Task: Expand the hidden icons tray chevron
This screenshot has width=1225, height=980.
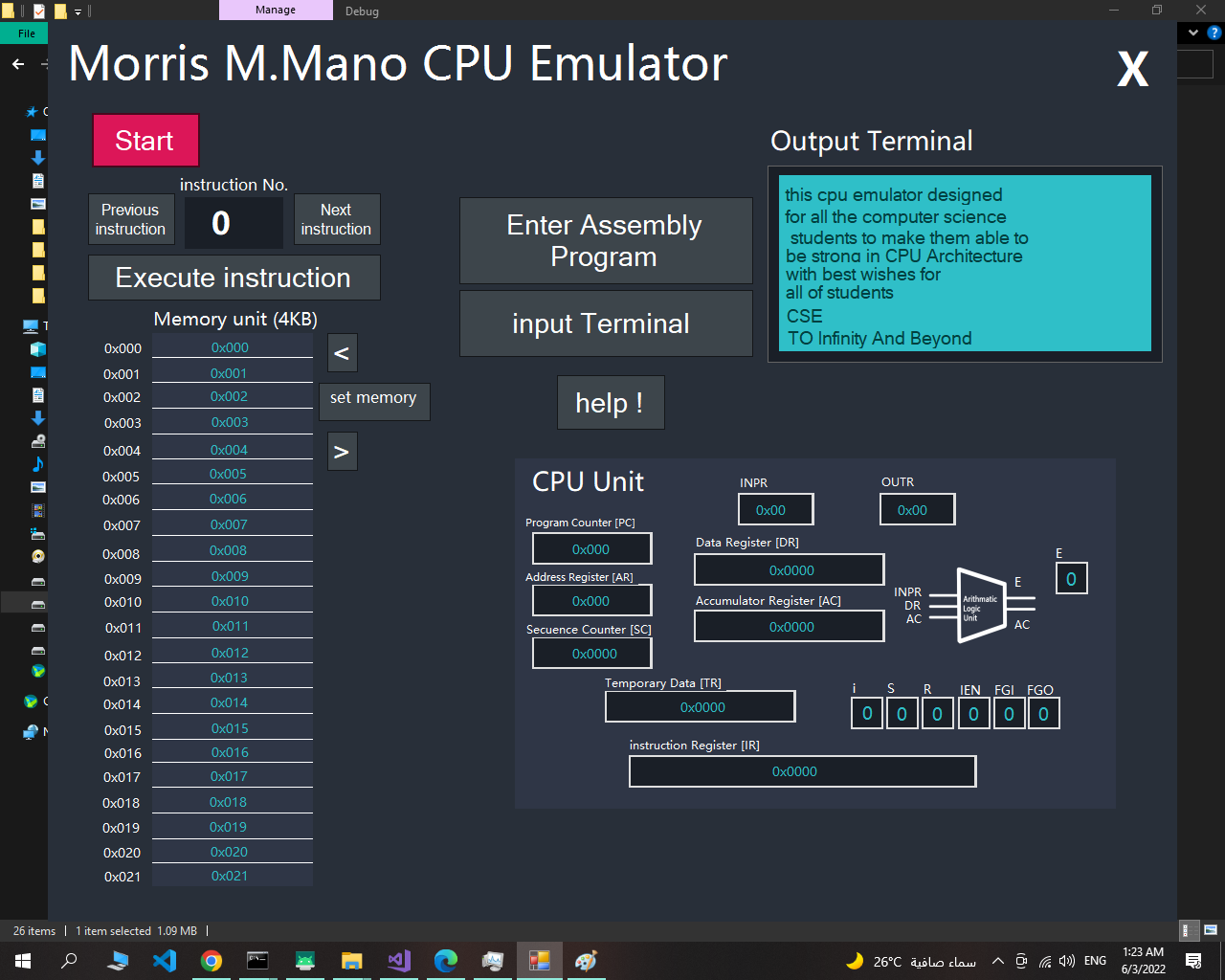Action: coord(997,960)
